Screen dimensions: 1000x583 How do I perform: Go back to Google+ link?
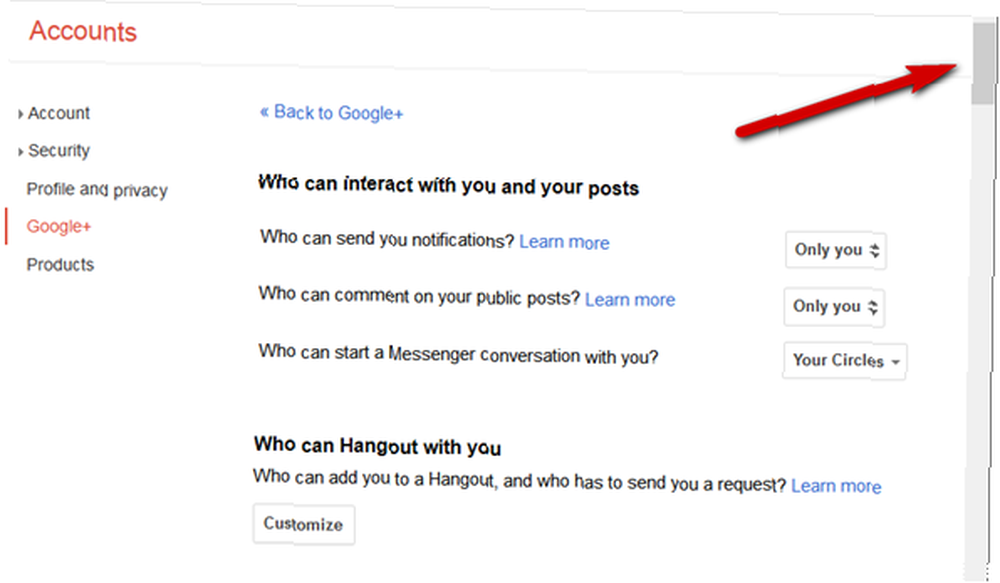point(331,113)
